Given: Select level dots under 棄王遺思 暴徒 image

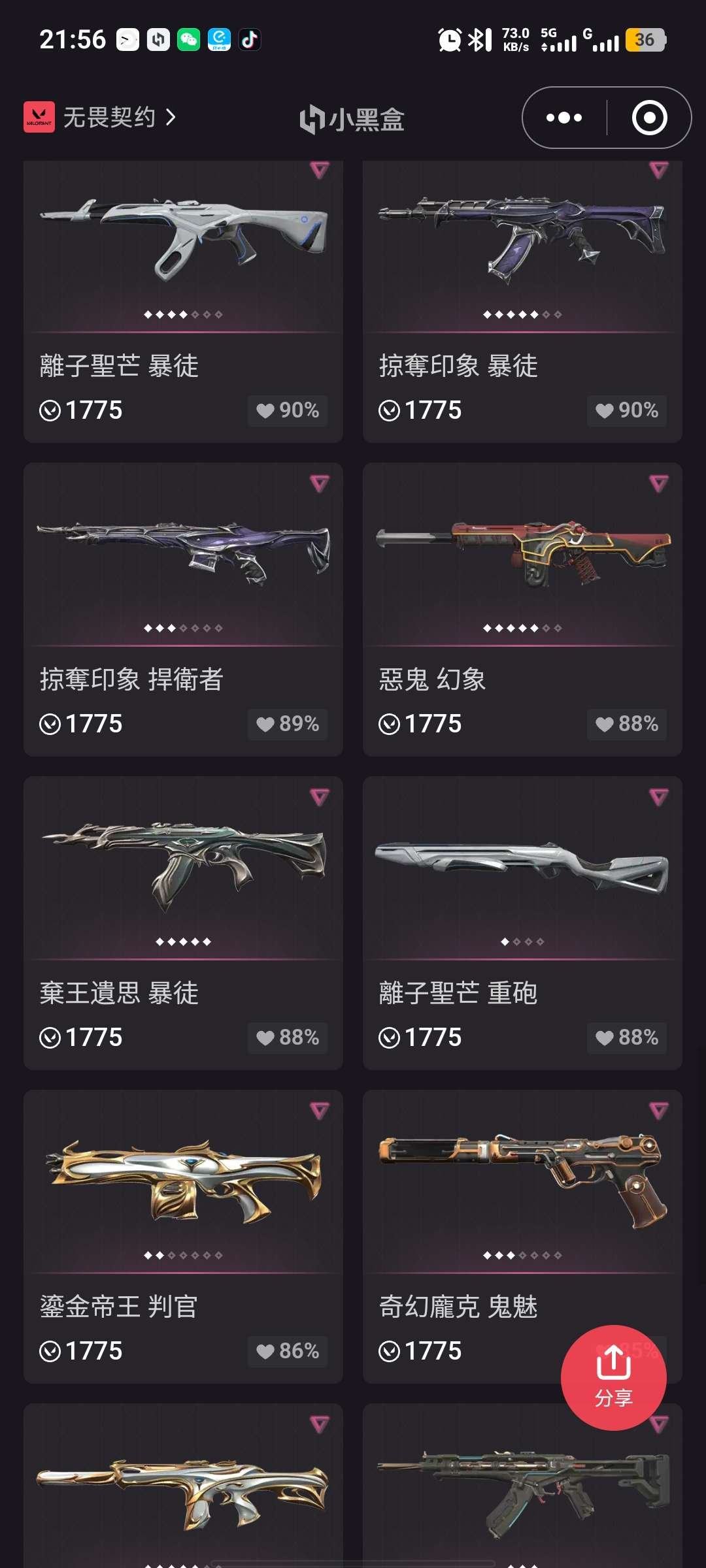Looking at the screenshot, I should pyautogui.click(x=183, y=941).
